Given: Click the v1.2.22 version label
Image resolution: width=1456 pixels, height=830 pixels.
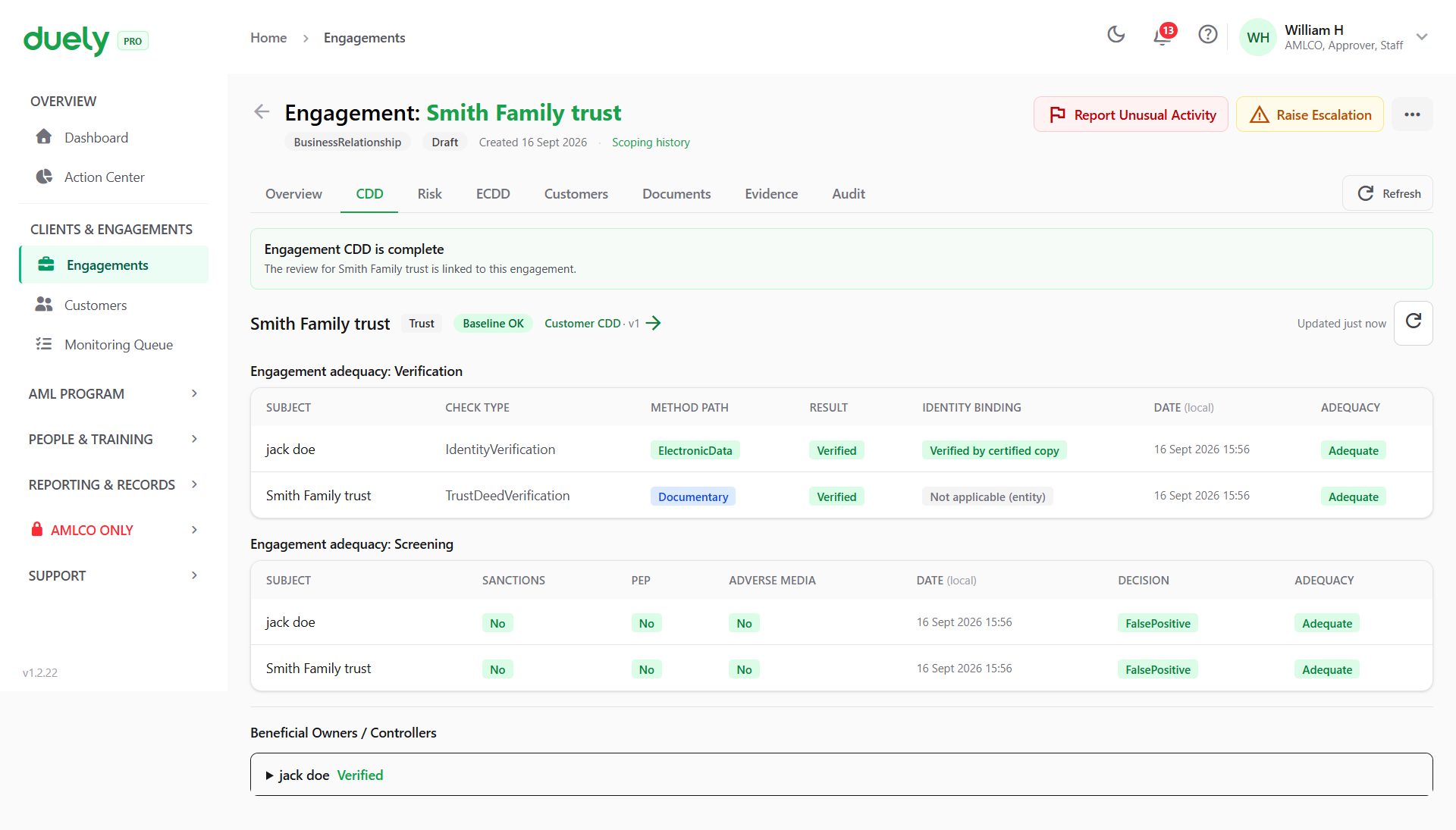Looking at the screenshot, I should point(40,672).
